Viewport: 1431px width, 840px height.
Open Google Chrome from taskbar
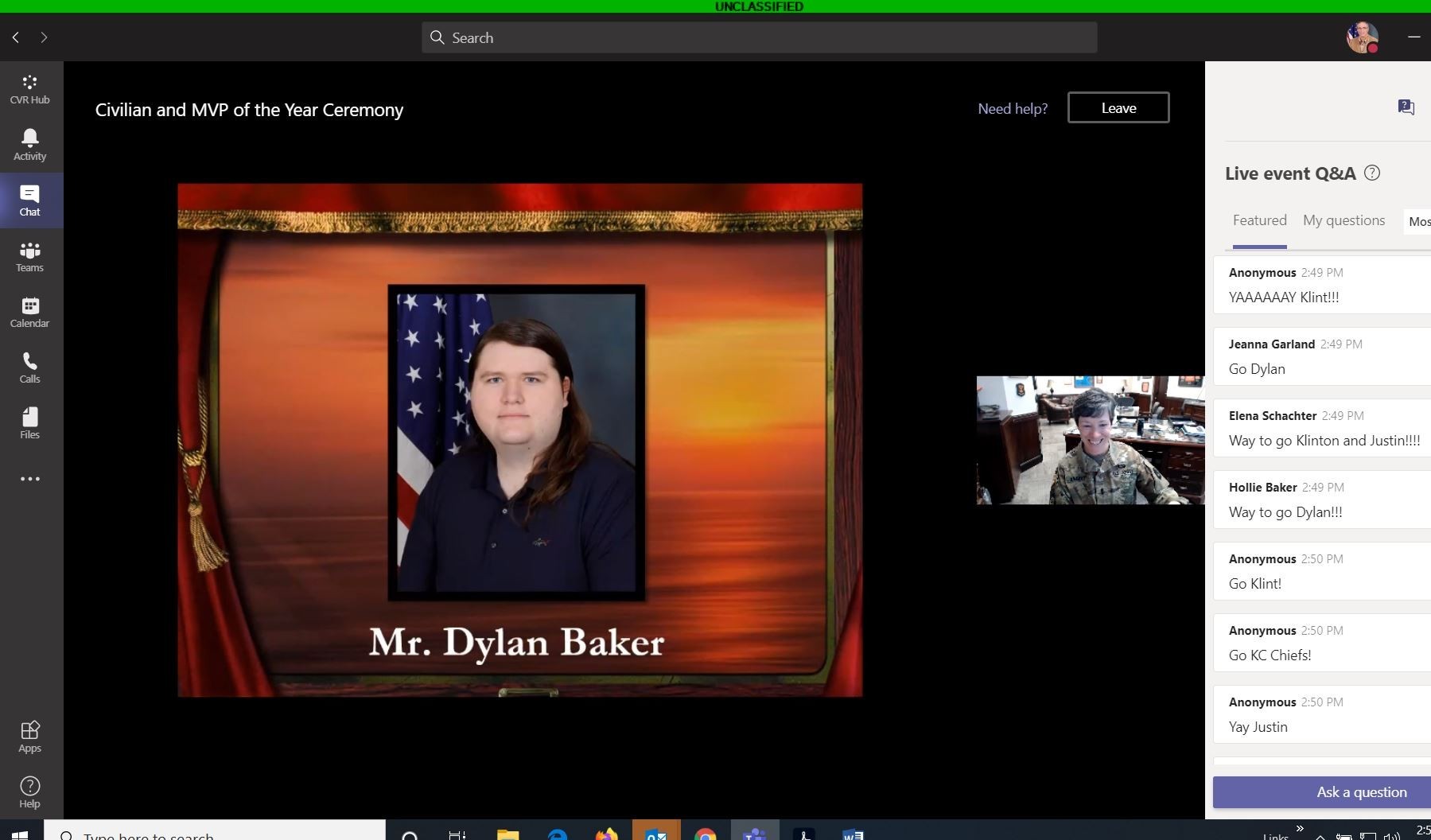coord(705,834)
